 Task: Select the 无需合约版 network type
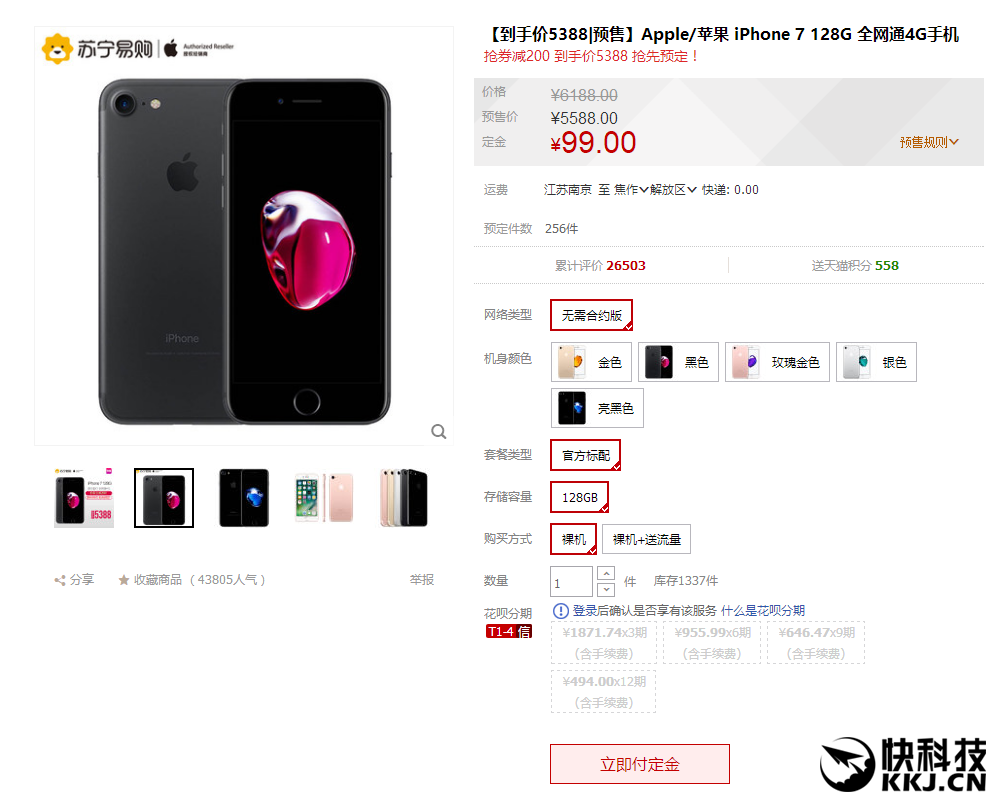pyautogui.click(x=591, y=315)
